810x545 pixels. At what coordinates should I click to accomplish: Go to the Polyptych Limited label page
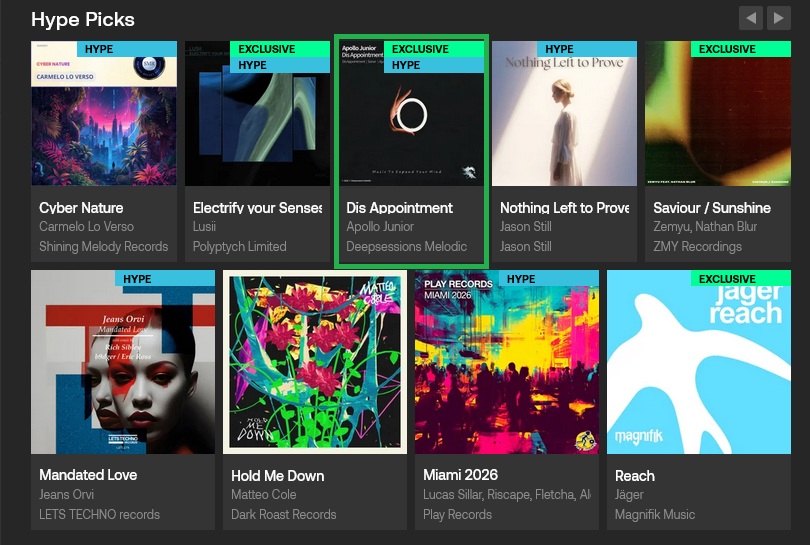coord(240,246)
